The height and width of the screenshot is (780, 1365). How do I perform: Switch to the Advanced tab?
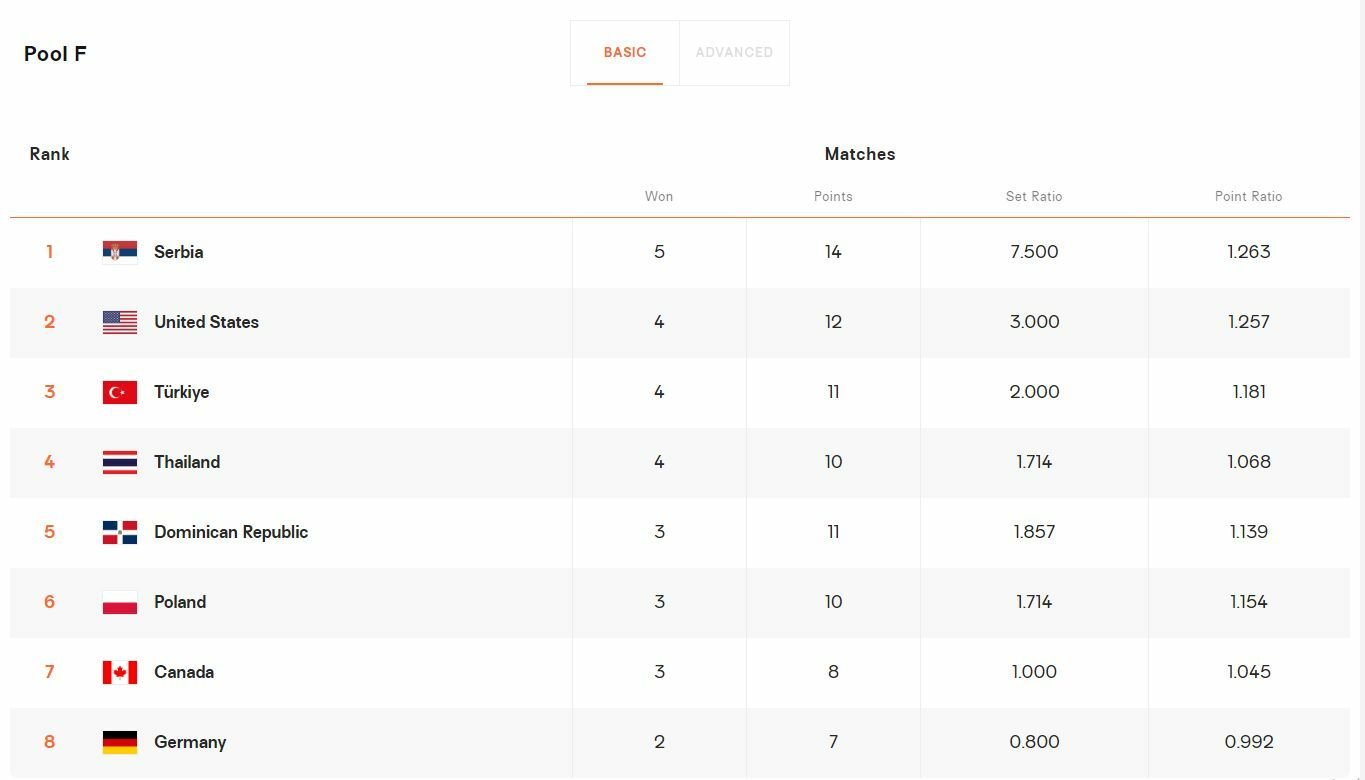734,52
